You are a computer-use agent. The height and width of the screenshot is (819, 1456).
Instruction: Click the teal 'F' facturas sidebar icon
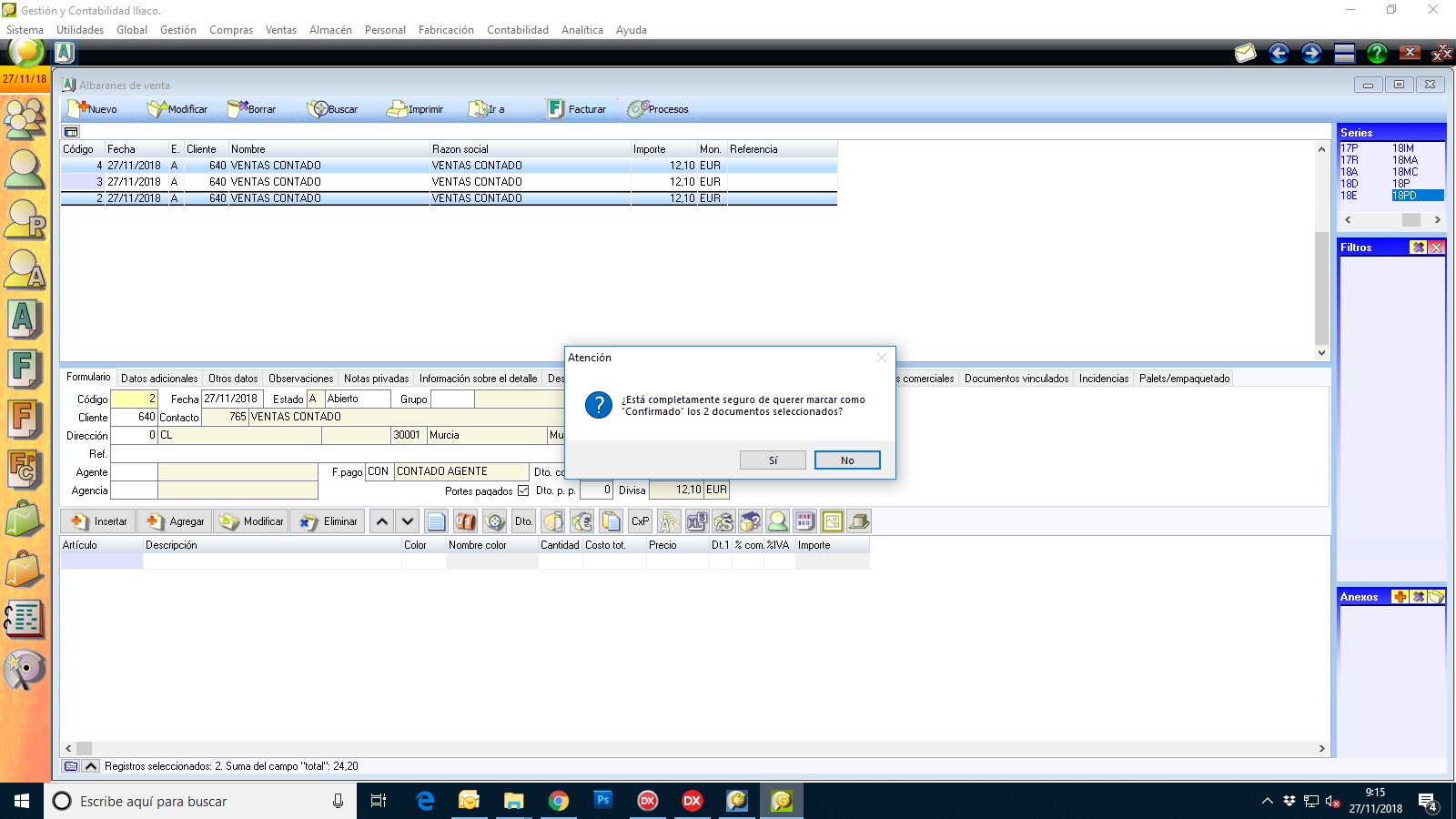click(25, 369)
